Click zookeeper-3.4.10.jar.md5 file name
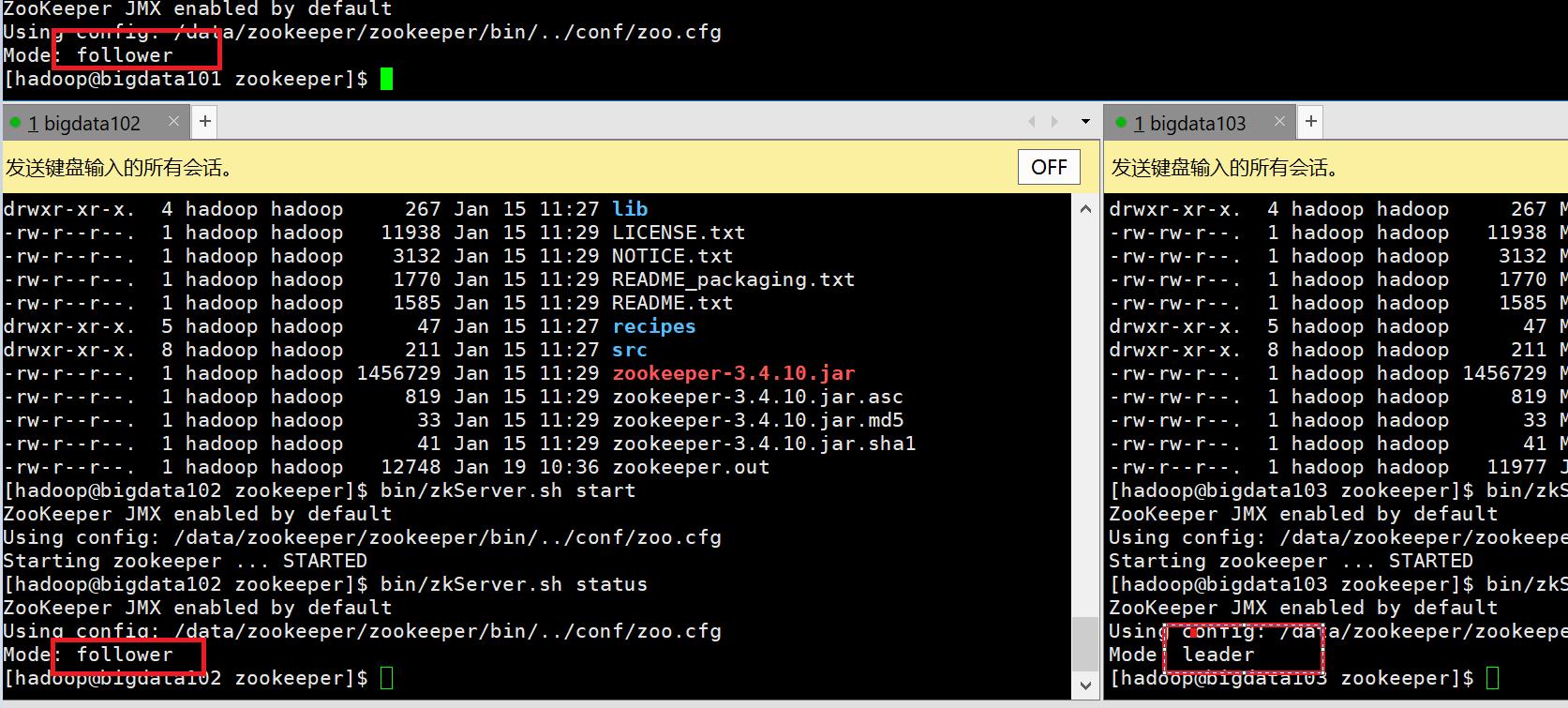 [x=757, y=420]
